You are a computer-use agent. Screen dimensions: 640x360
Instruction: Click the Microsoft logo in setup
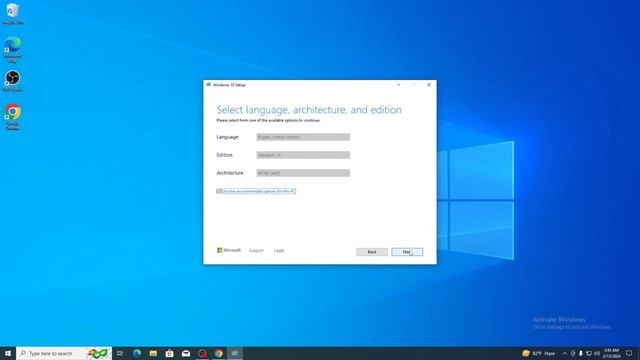click(229, 250)
